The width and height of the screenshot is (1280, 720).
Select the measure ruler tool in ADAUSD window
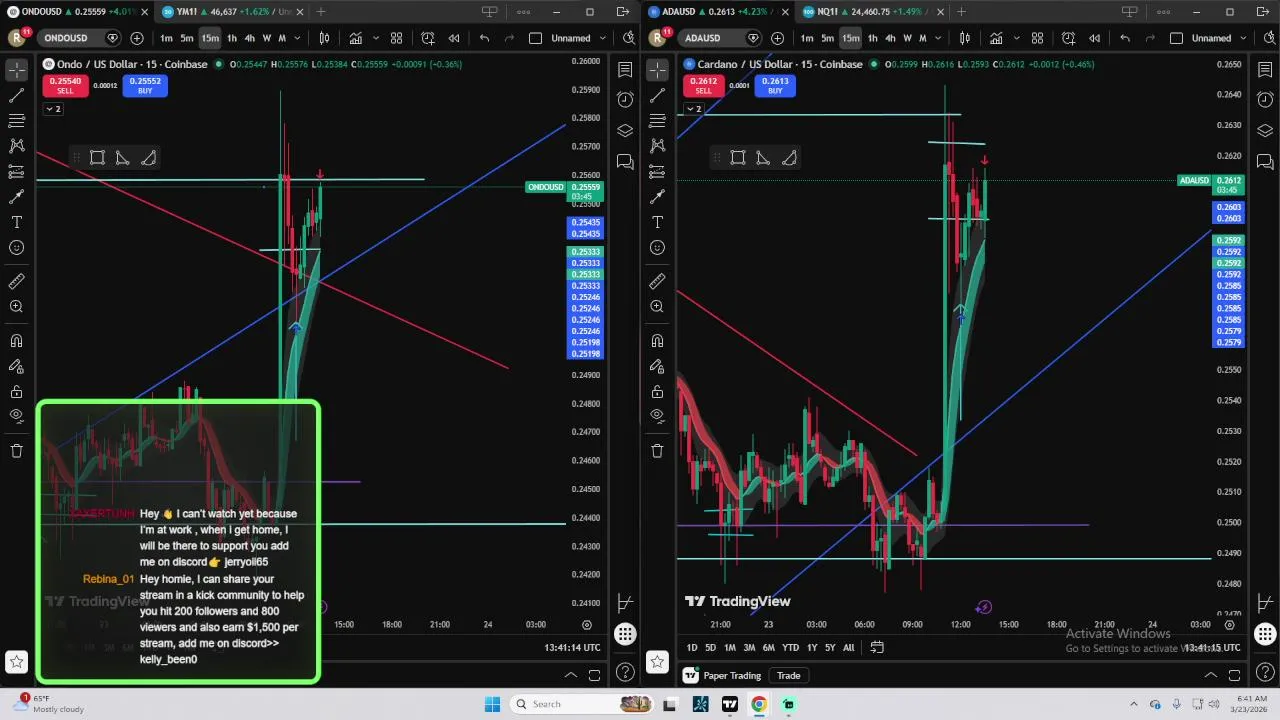pyautogui.click(x=657, y=282)
